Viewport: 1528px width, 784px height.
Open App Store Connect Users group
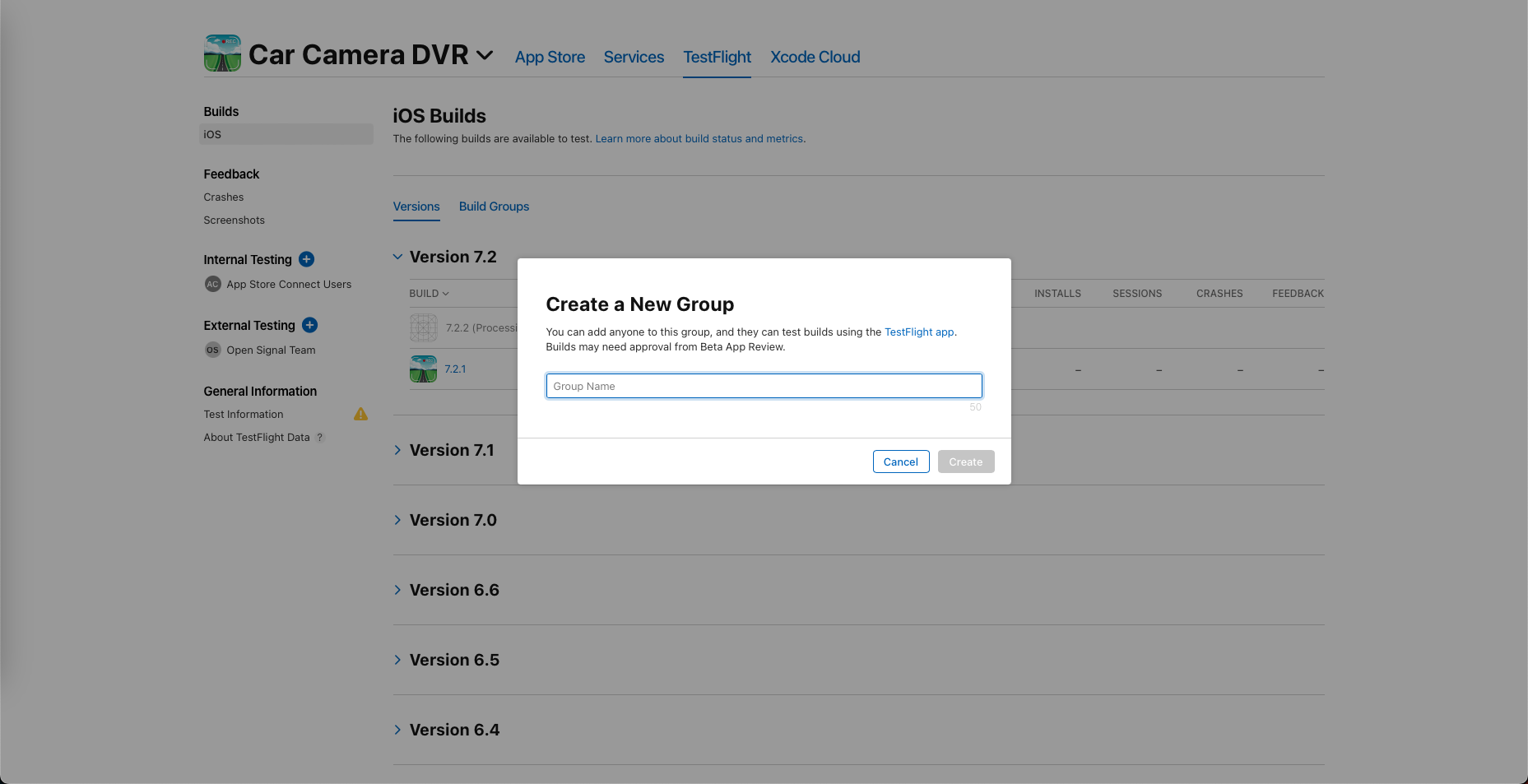coord(289,285)
